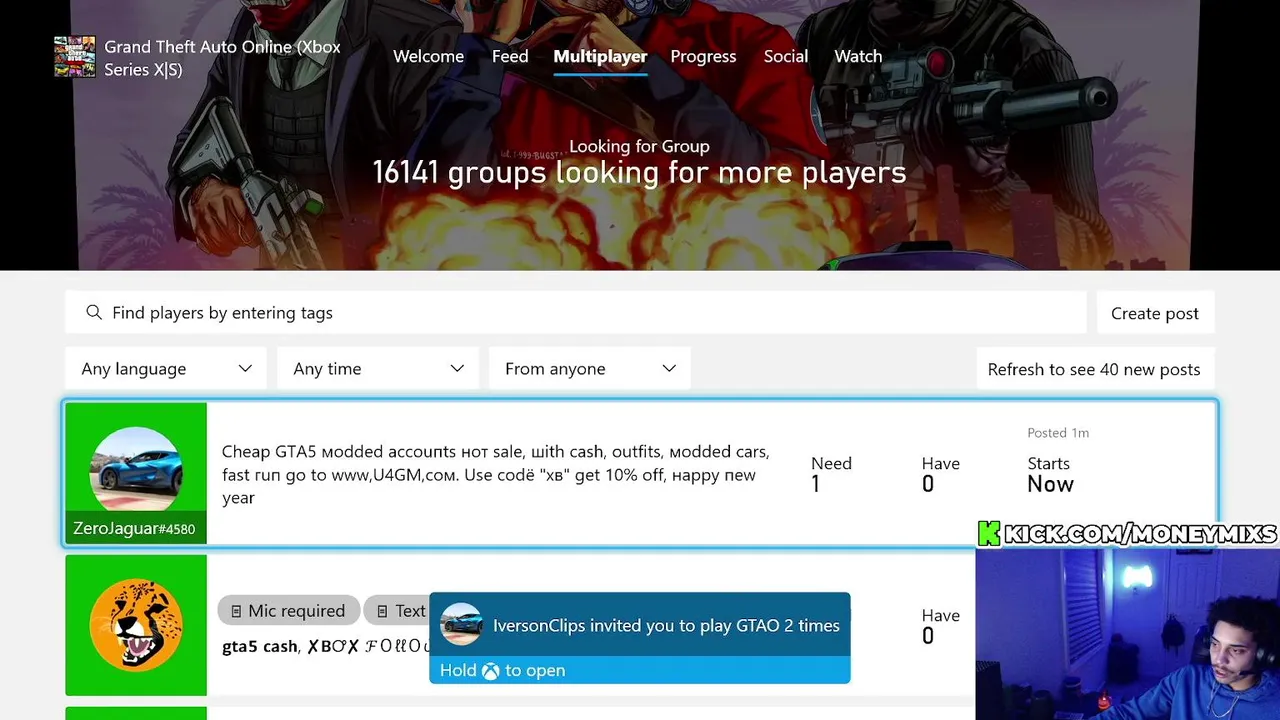Click the Grand Theft Auto Online title text

tap(222, 58)
